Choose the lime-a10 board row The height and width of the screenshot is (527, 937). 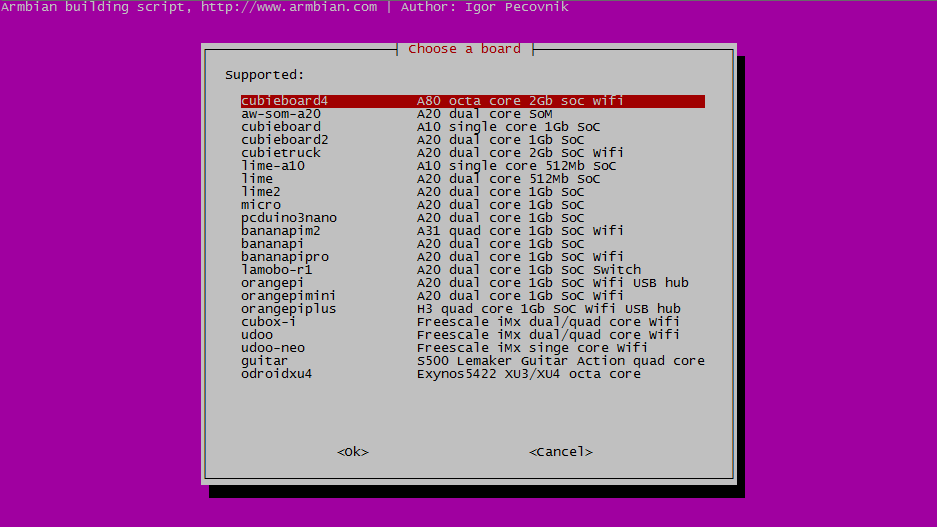tap(473, 166)
